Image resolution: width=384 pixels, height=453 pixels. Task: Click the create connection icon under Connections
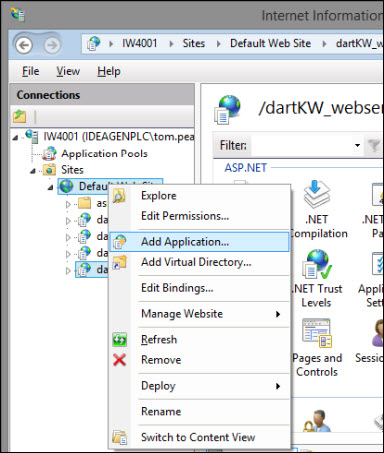tap(20, 116)
